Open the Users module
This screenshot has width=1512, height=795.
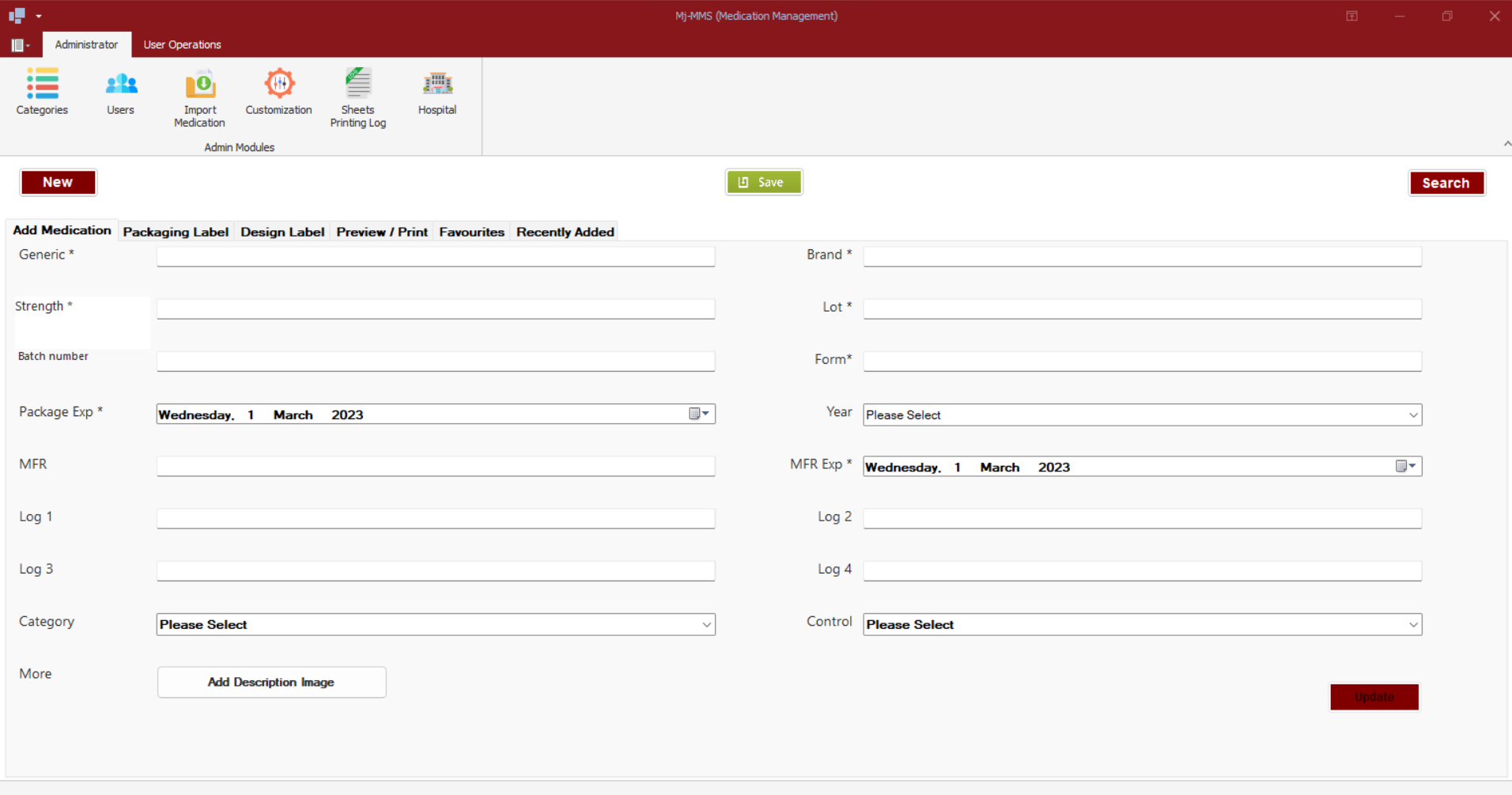pyautogui.click(x=121, y=92)
